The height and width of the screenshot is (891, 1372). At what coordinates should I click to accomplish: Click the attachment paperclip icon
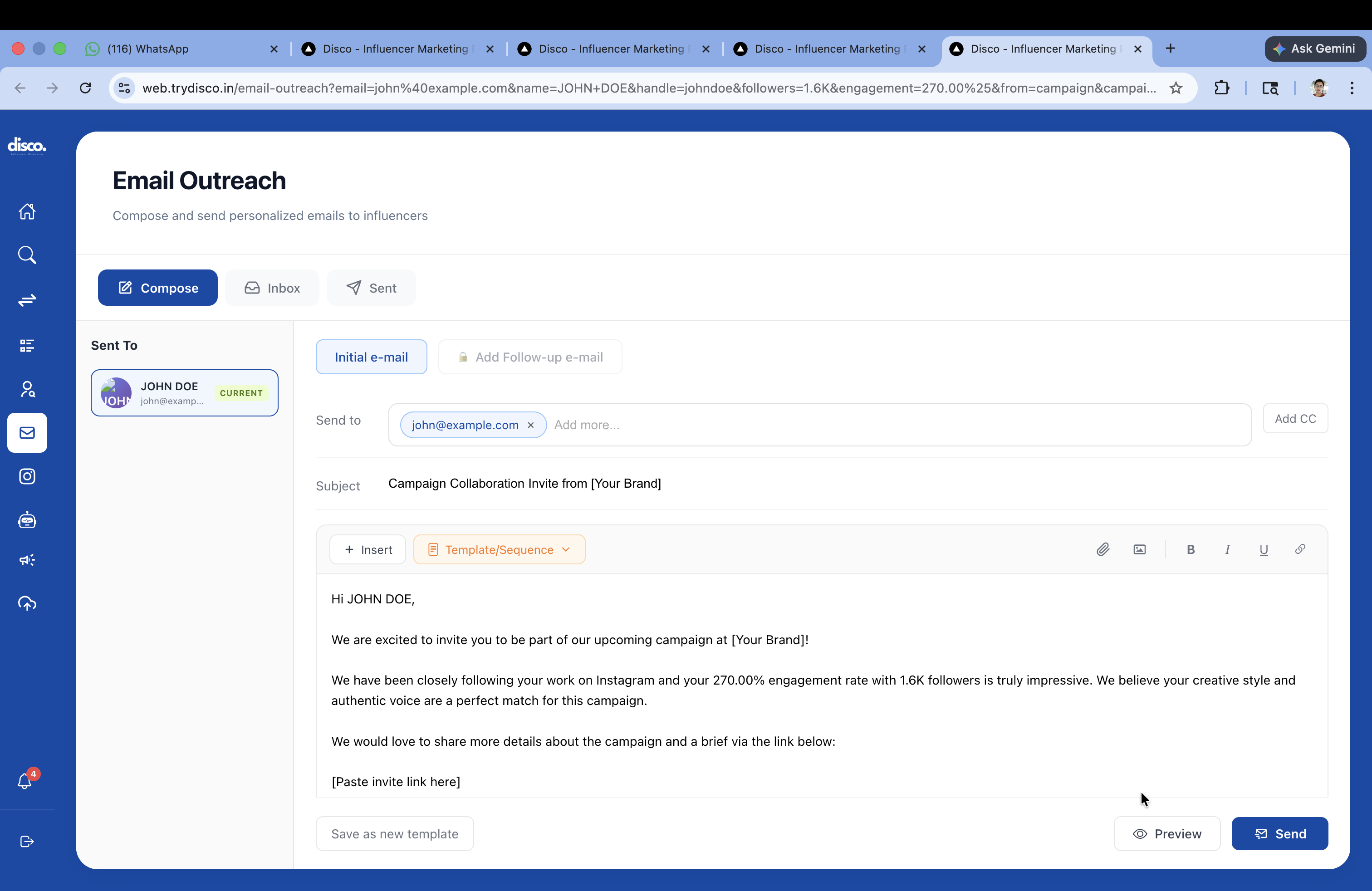pyautogui.click(x=1102, y=549)
